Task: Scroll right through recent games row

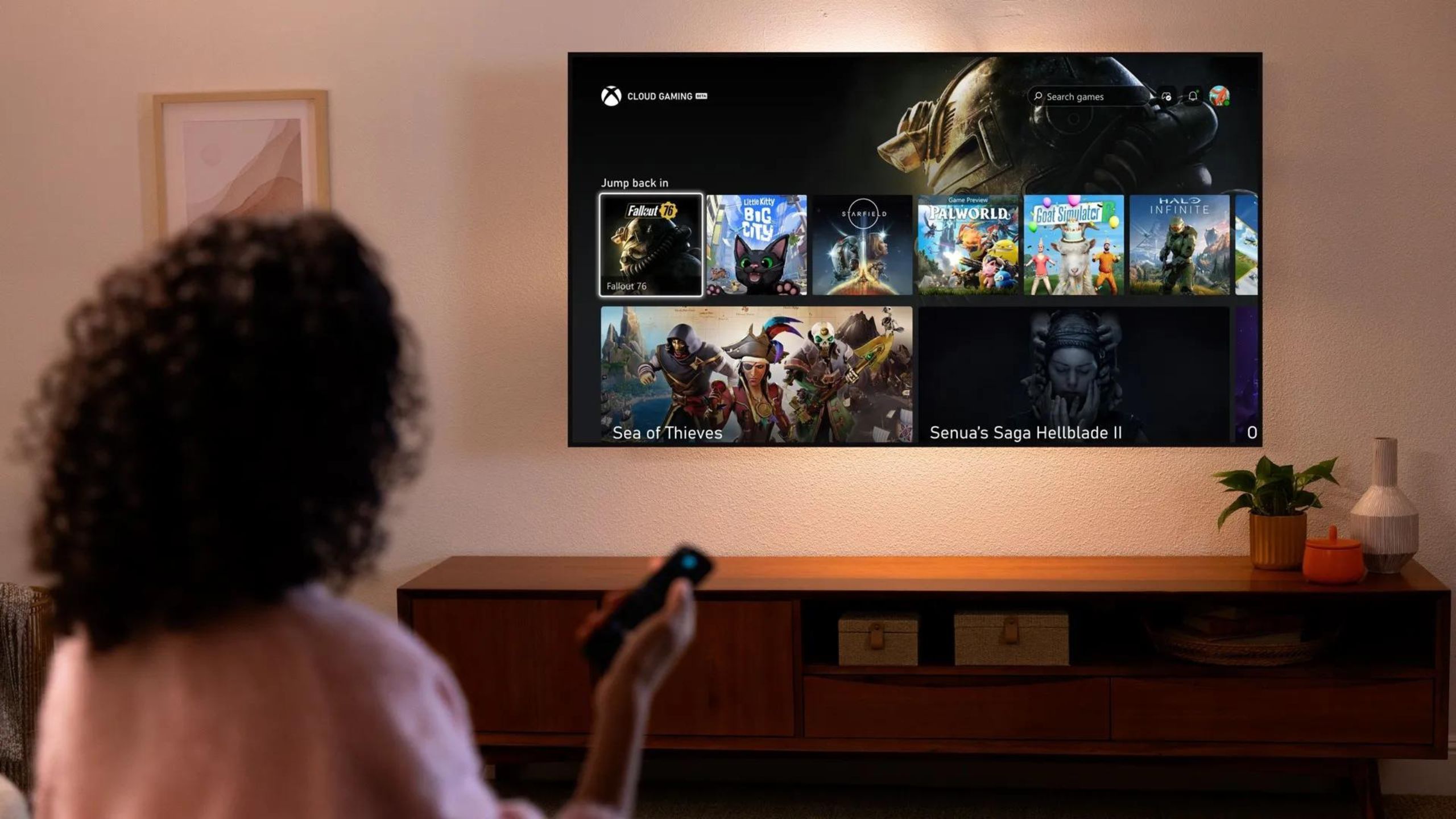Action: (1249, 245)
